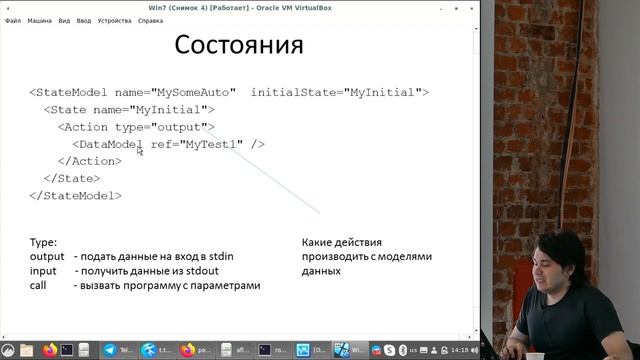Screen dimensions: 640x360
Task: Open the tray icon next to 'us' indicator
Action: tap(424, 350)
